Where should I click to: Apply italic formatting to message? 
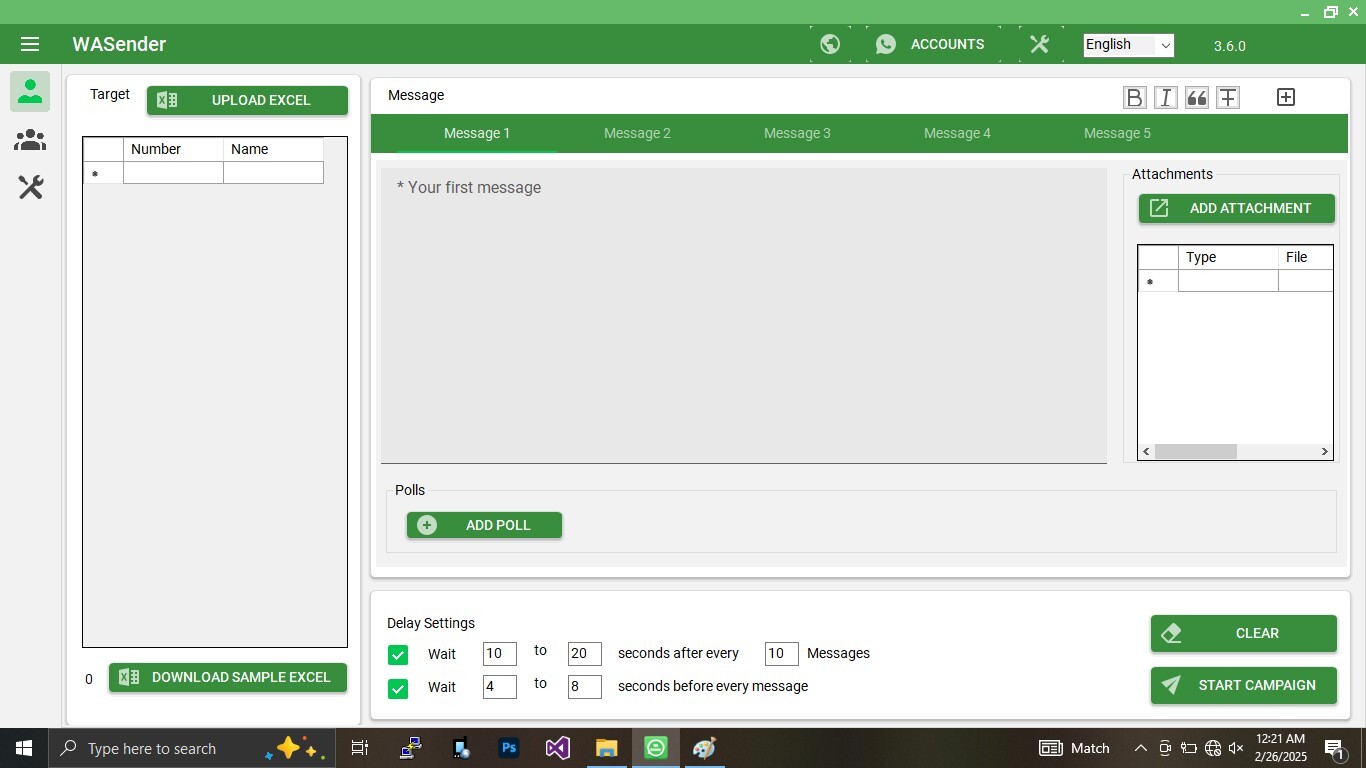point(1165,97)
